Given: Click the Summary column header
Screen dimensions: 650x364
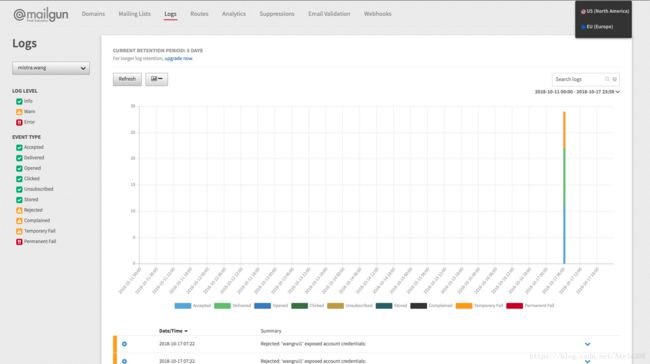Looking at the screenshot, I should [271, 331].
